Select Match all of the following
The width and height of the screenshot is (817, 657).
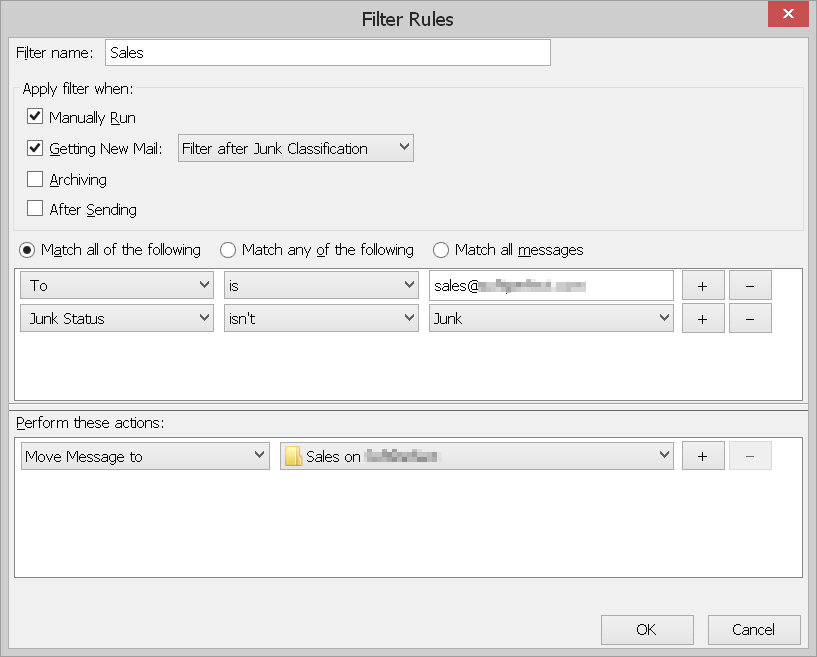(x=27, y=250)
